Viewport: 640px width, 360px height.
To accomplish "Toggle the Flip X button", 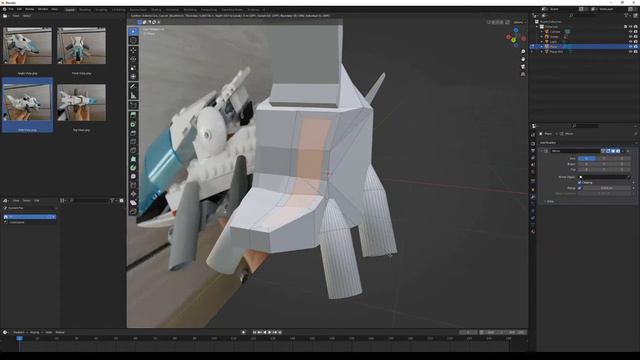I will click(587, 169).
